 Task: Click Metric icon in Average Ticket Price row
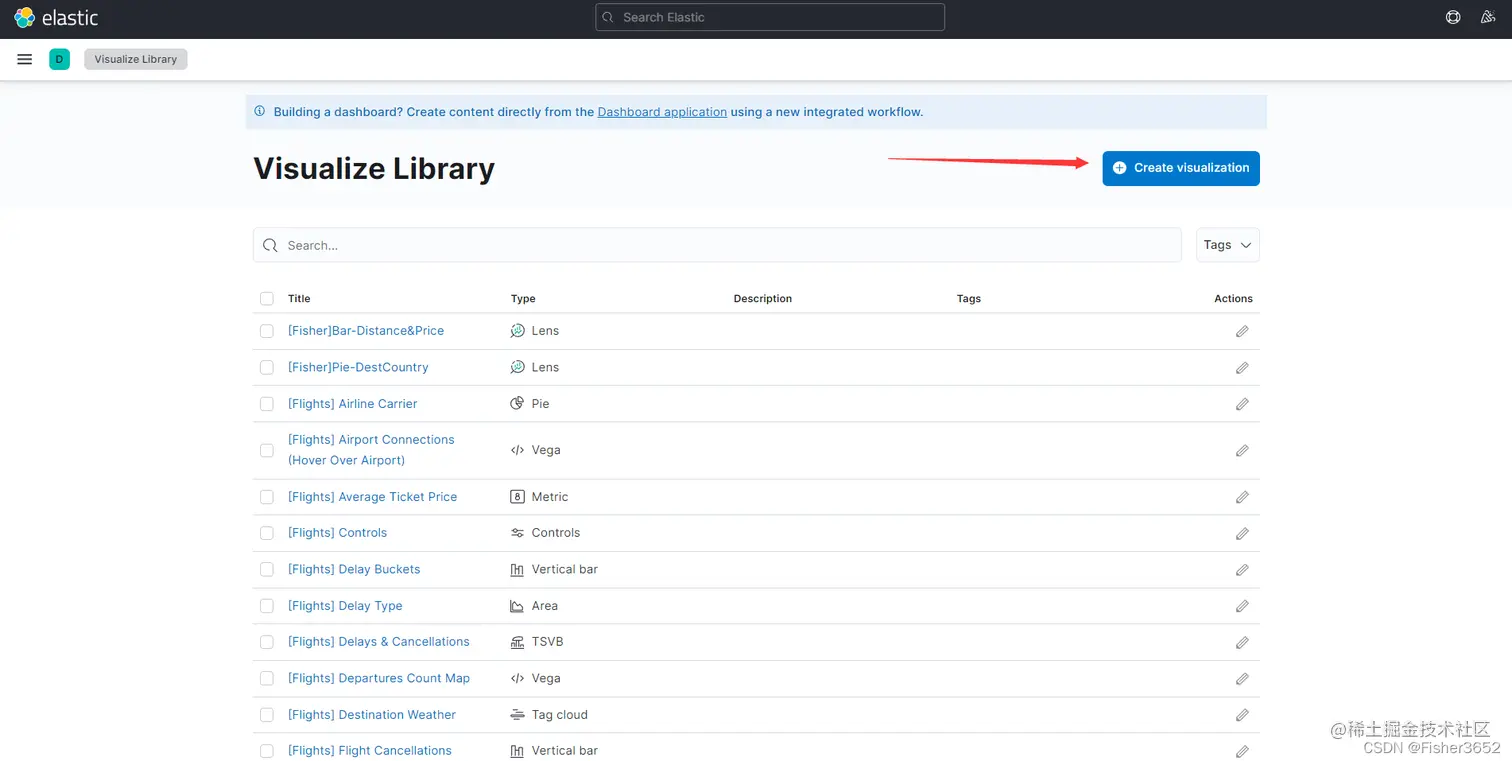point(517,497)
